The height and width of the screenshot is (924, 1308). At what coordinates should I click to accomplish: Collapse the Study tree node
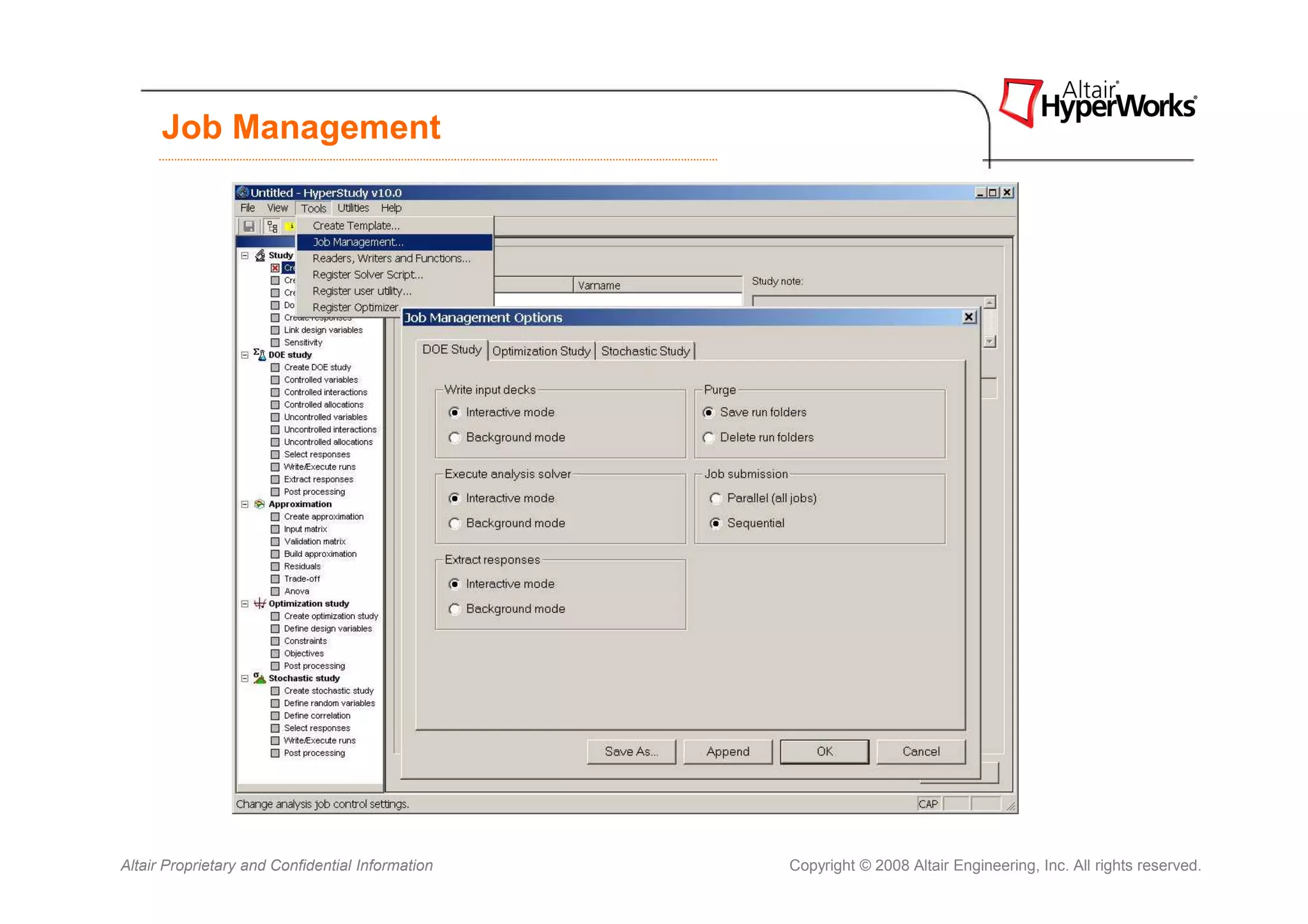pyautogui.click(x=245, y=255)
